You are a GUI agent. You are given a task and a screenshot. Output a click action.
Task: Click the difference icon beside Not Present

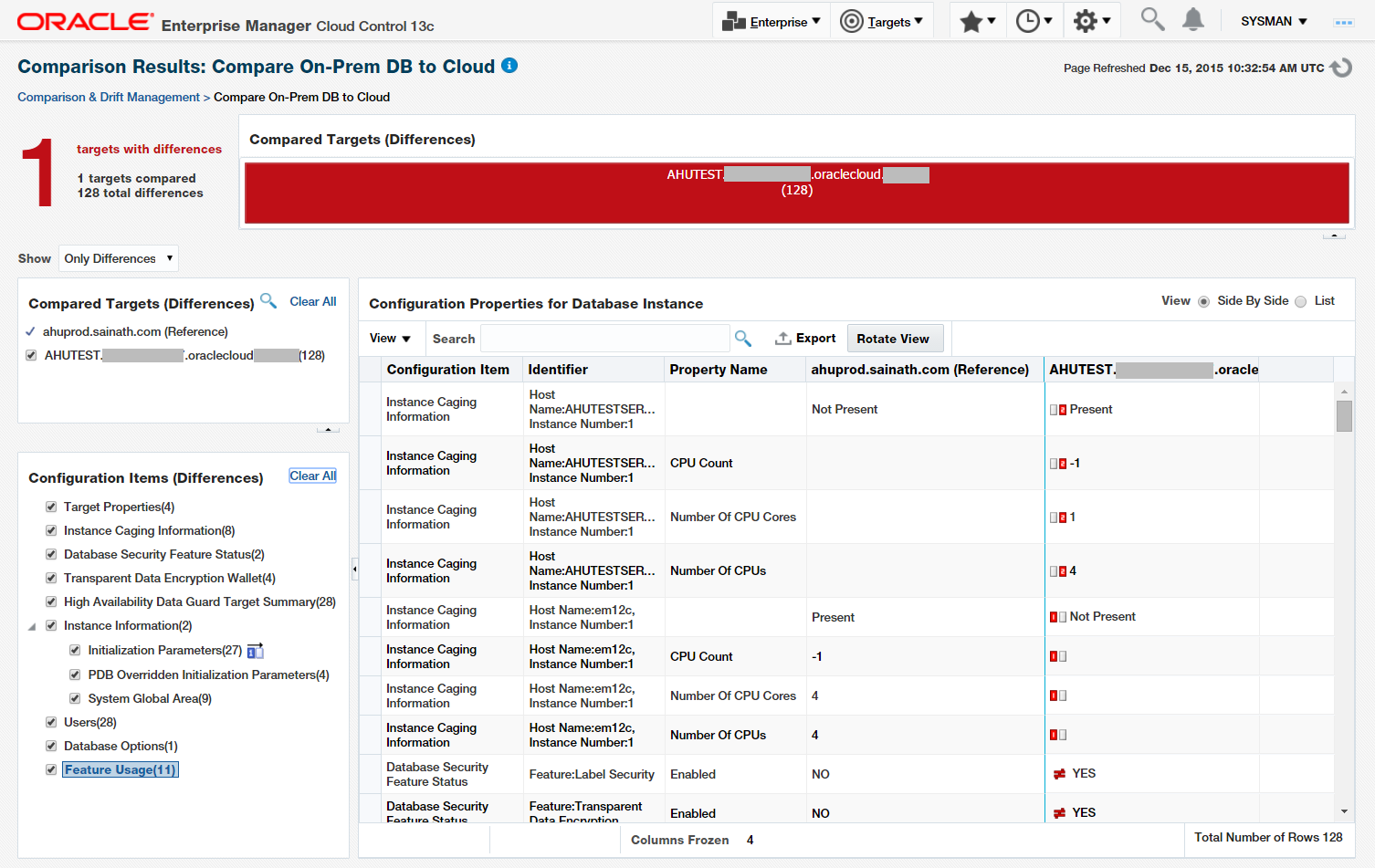coord(1058,617)
